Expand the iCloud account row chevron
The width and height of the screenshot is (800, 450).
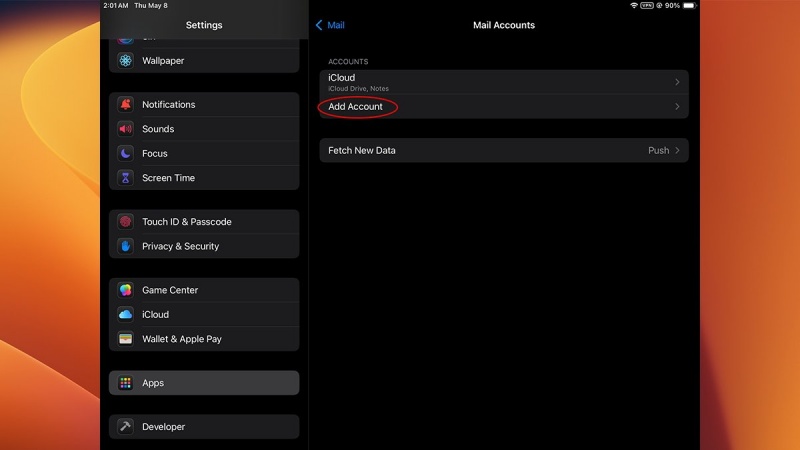coord(677,82)
